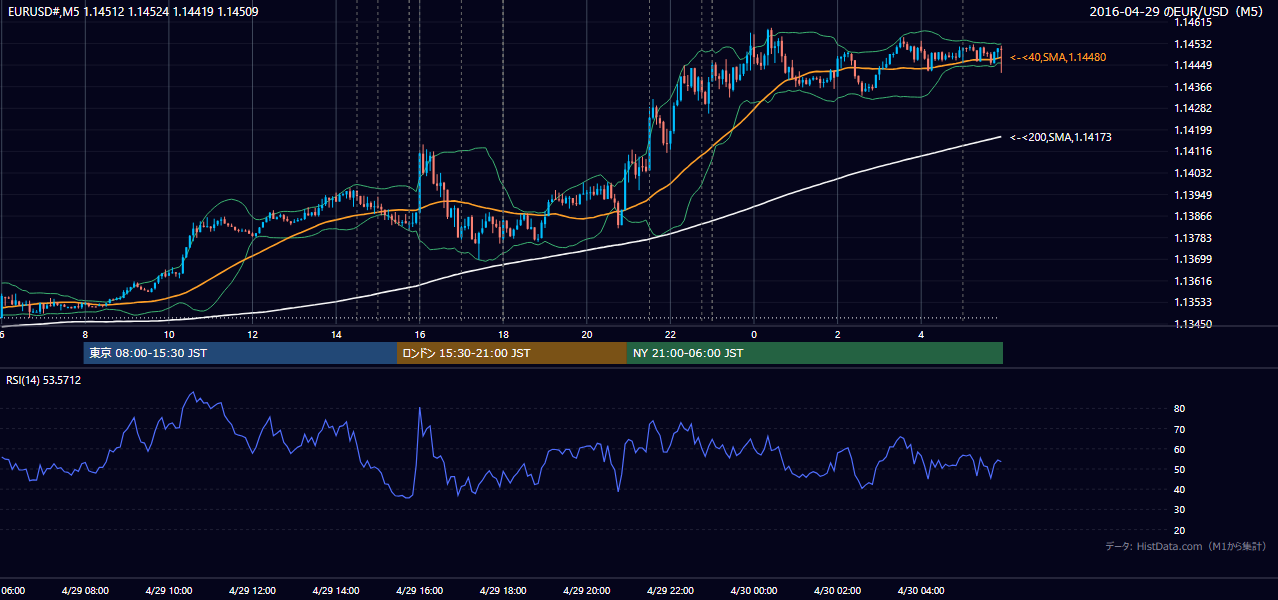The height and width of the screenshot is (600, 1278).
Task: Click hour tick 2 under the price chart
Action: (x=838, y=334)
